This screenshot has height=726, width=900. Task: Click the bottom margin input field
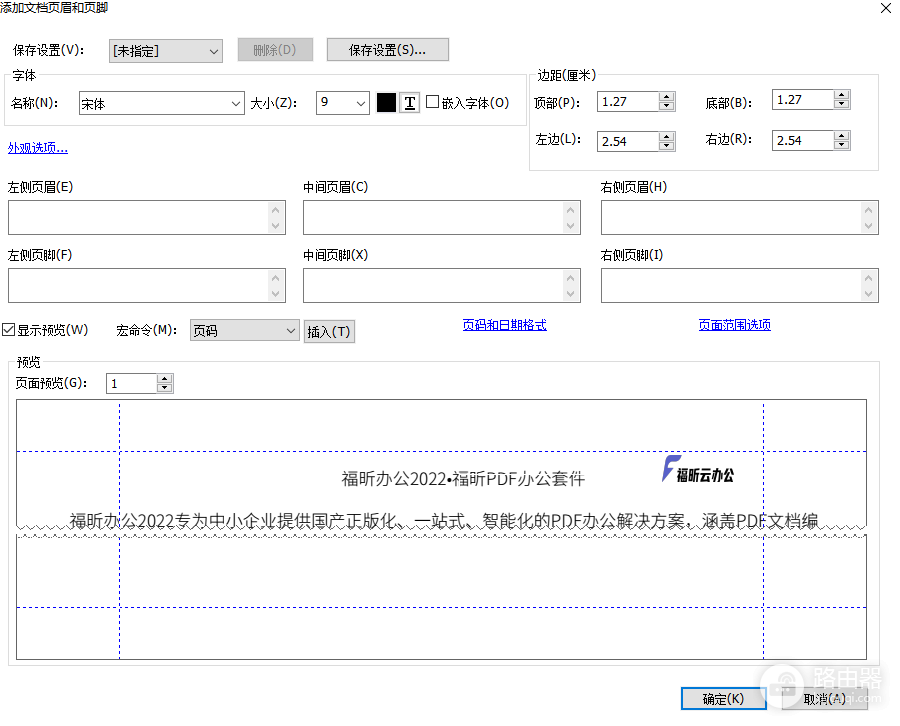[803, 99]
